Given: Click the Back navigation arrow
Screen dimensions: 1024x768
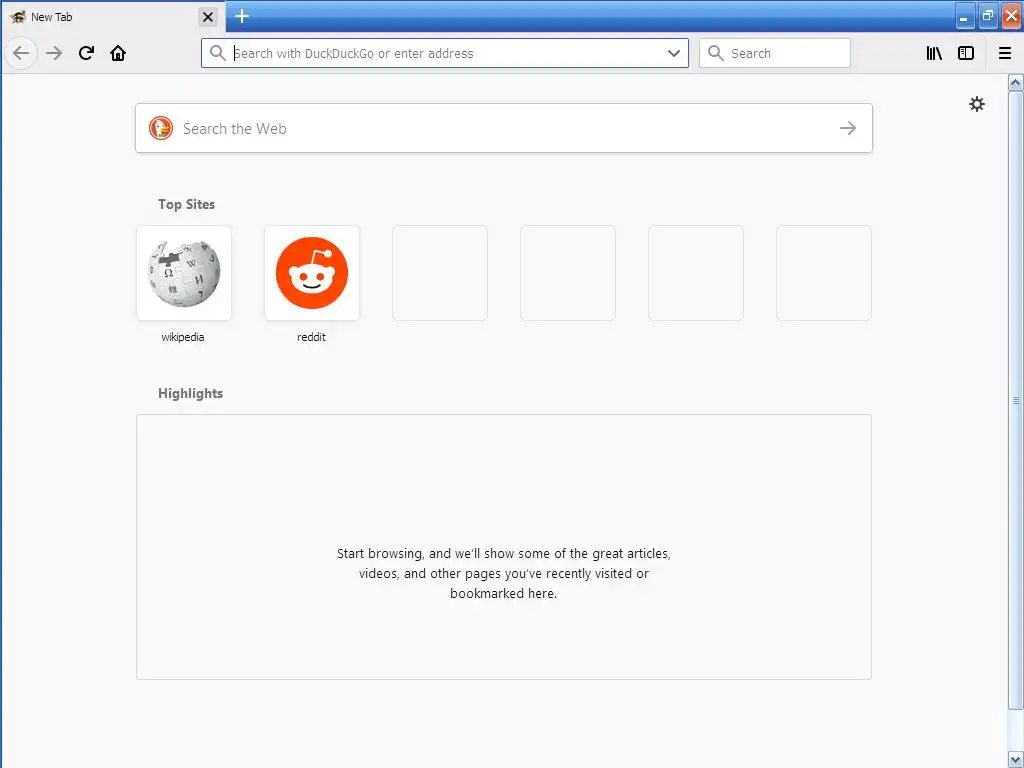Looking at the screenshot, I should [21, 53].
